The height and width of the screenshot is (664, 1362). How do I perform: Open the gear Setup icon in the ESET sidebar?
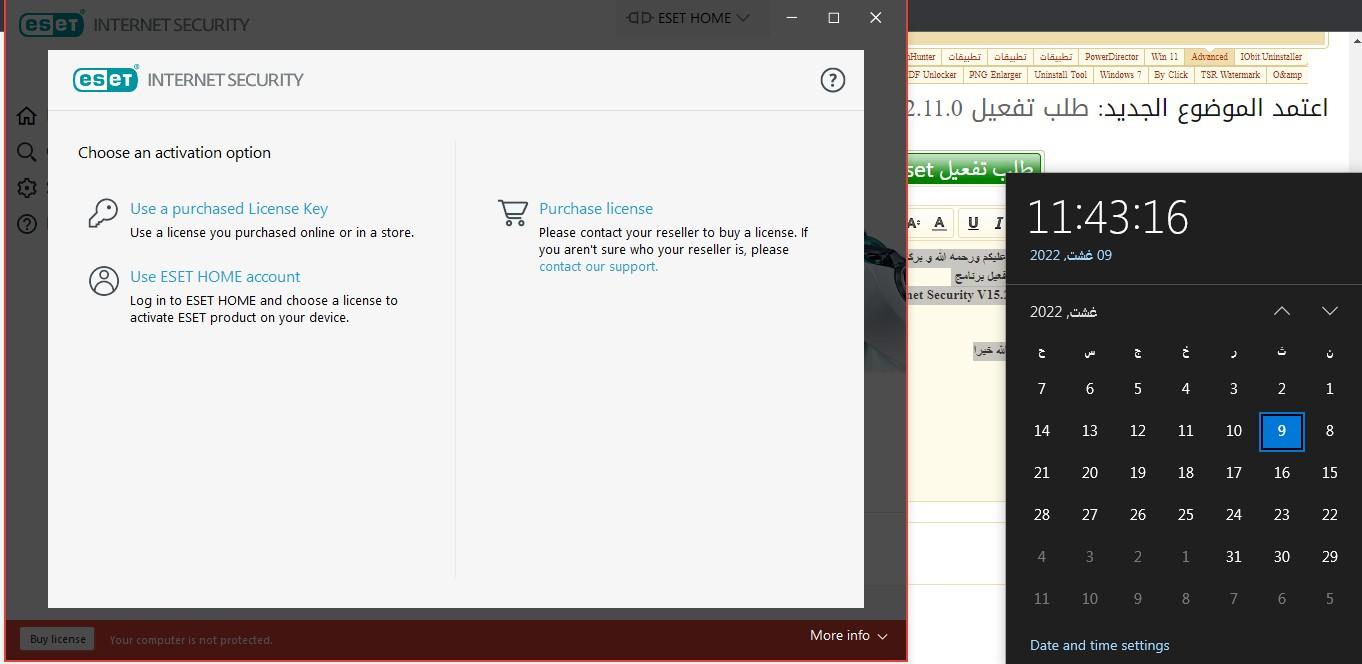[27, 188]
